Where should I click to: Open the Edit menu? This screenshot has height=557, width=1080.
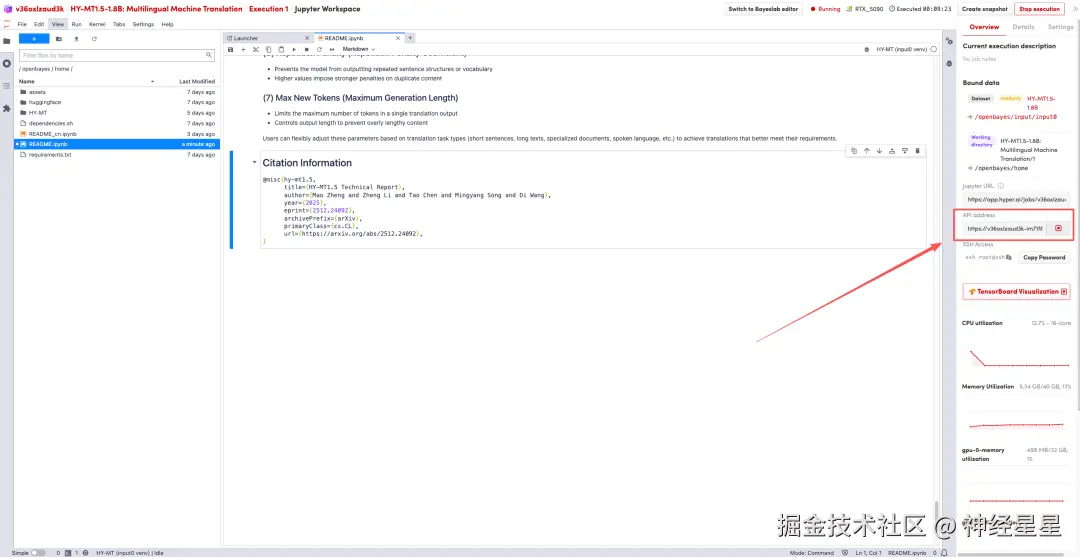(39, 24)
